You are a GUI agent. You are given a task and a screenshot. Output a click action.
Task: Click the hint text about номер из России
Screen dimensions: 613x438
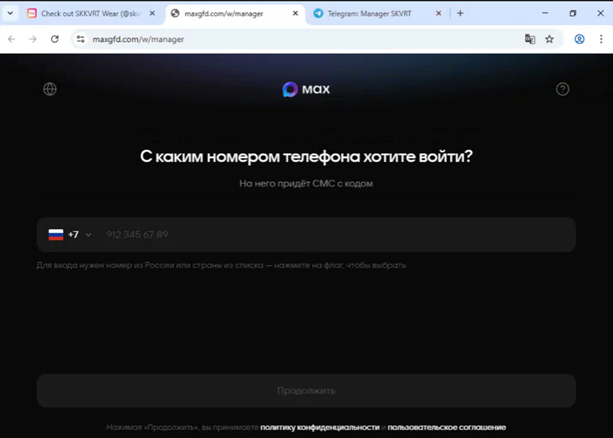pos(221,265)
